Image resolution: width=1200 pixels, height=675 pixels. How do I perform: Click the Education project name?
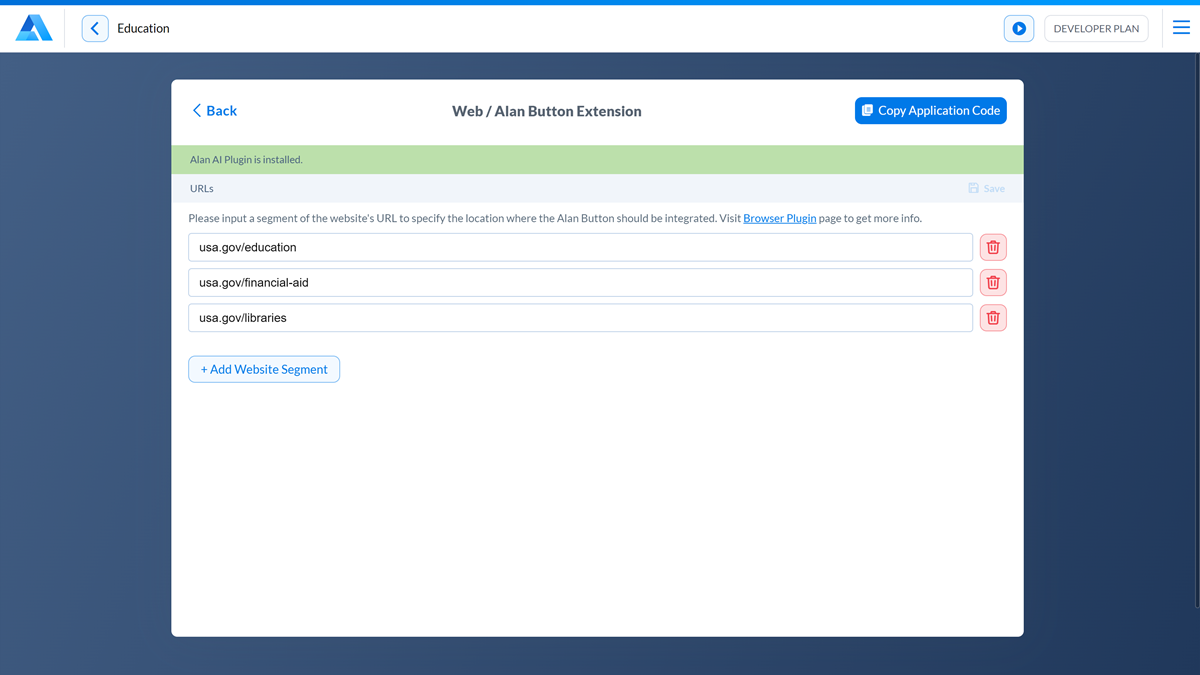[x=143, y=28]
